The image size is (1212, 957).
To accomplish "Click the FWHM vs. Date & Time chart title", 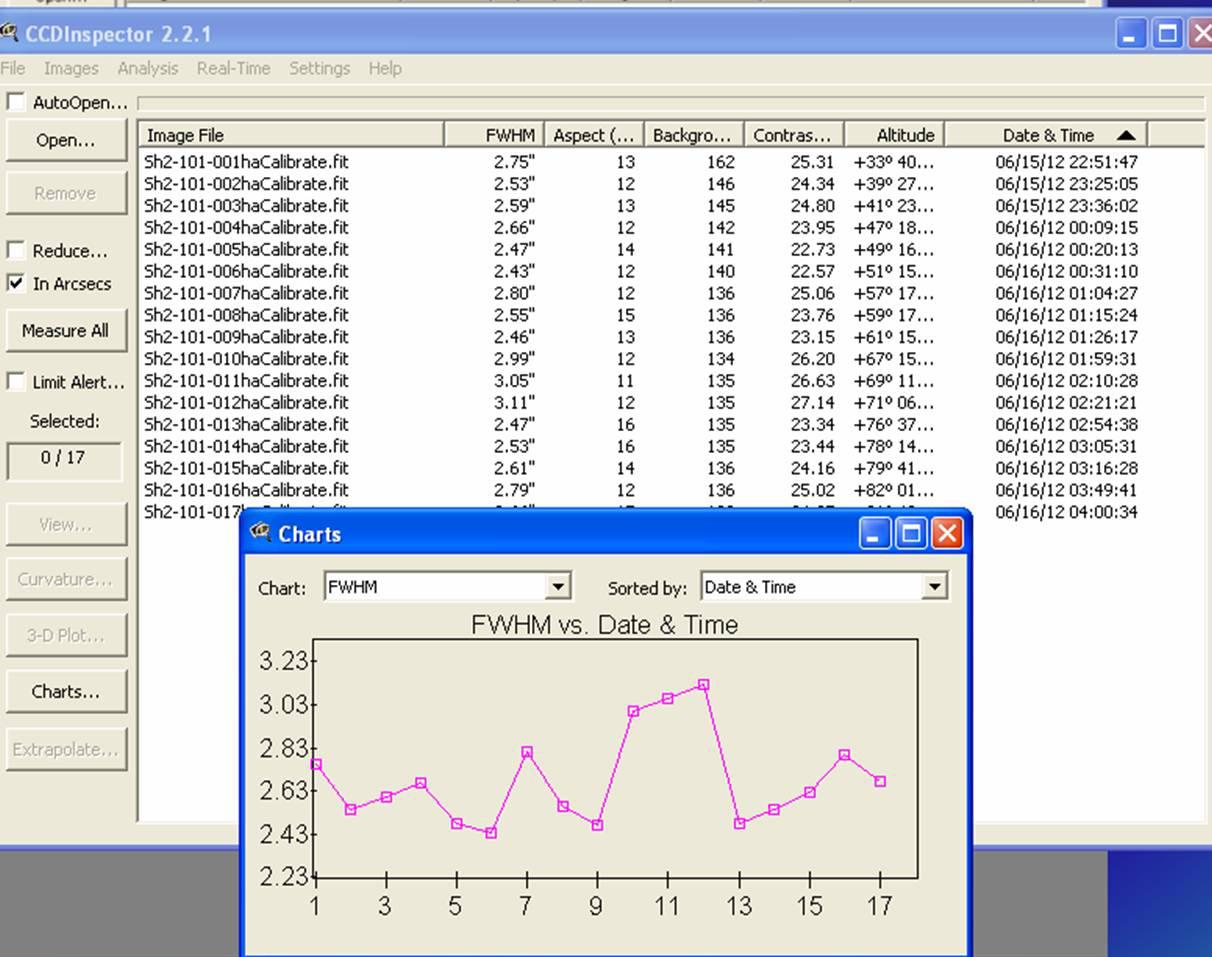I will point(604,625).
